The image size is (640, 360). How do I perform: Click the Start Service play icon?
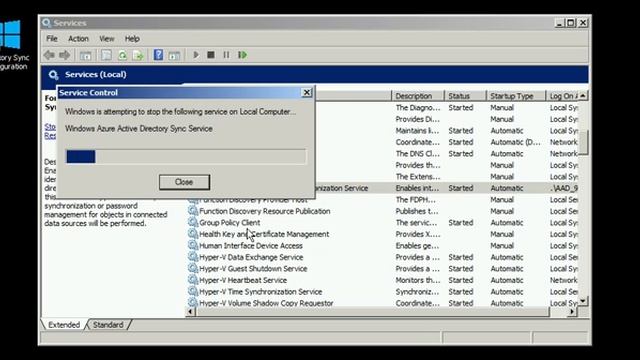click(196, 55)
